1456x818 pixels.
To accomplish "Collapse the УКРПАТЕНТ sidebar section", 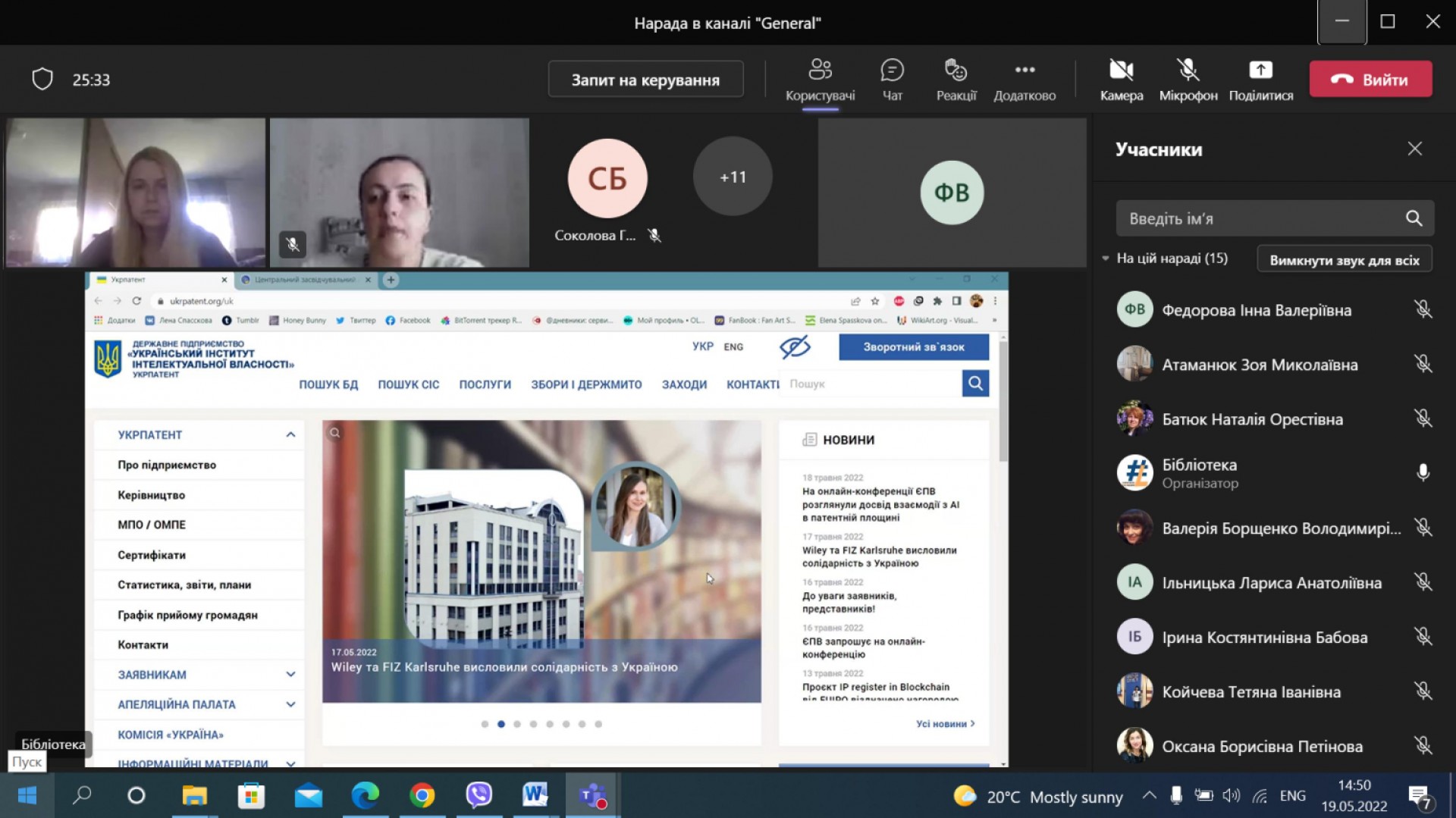I will pos(290,434).
